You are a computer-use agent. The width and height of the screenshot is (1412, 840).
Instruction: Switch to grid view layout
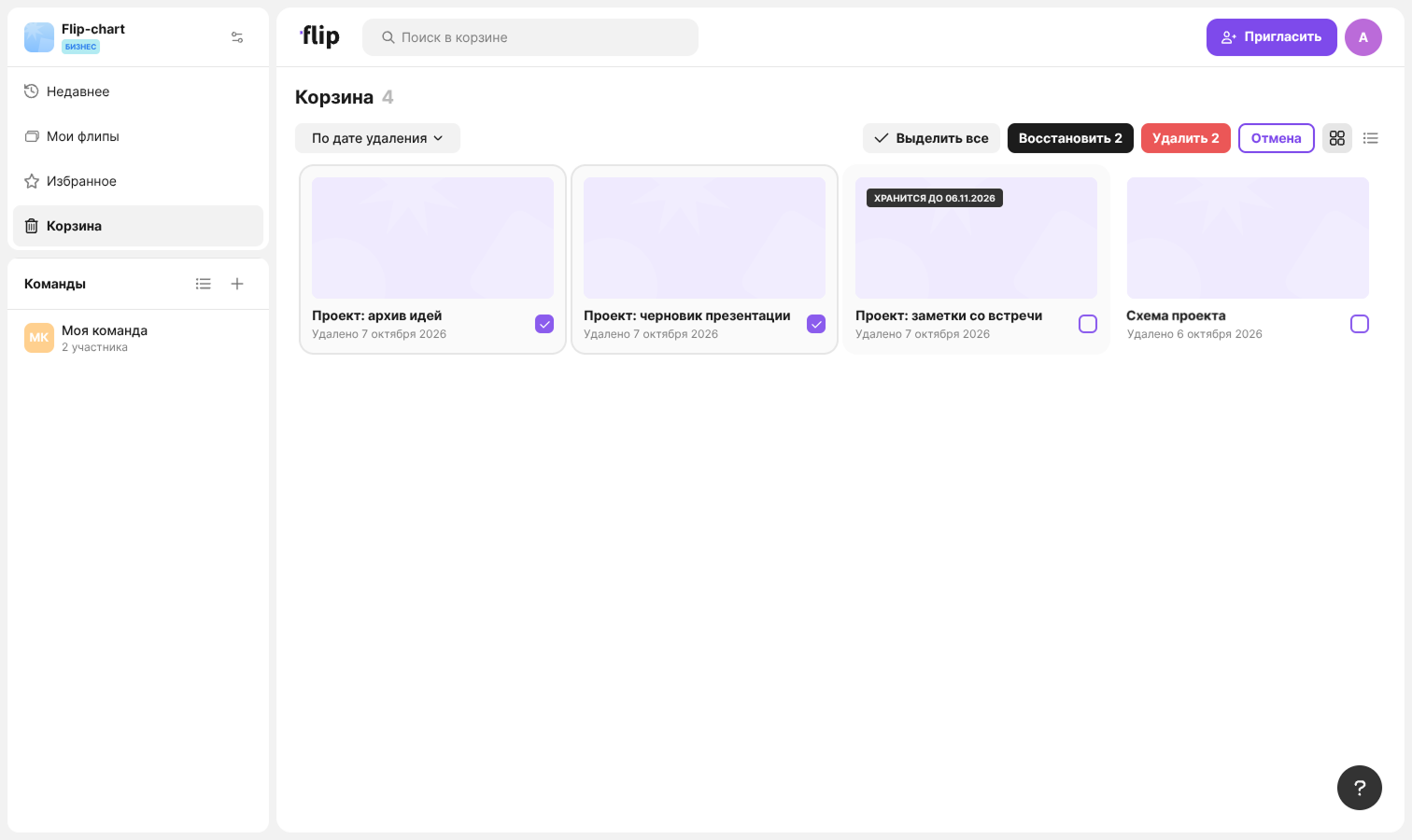click(x=1337, y=138)
